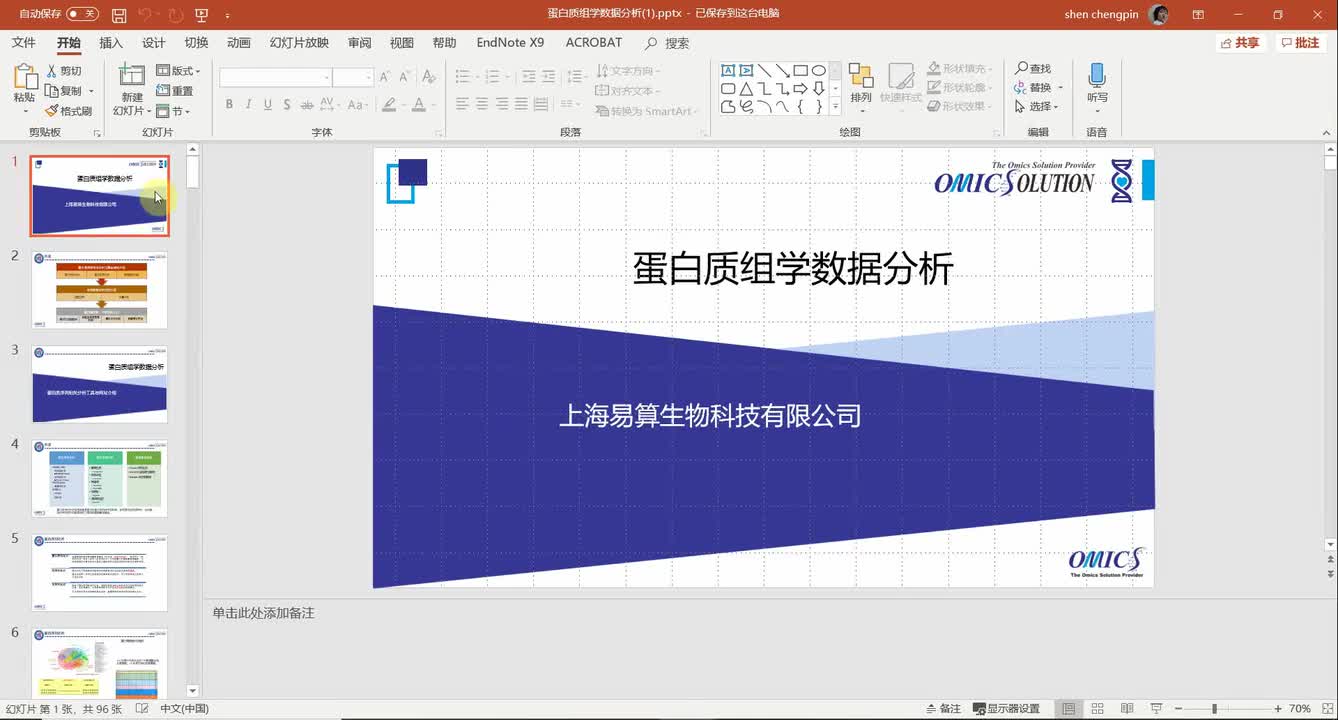Click the Paste (粘贴) clipboard icon

[x=24, y=78]
